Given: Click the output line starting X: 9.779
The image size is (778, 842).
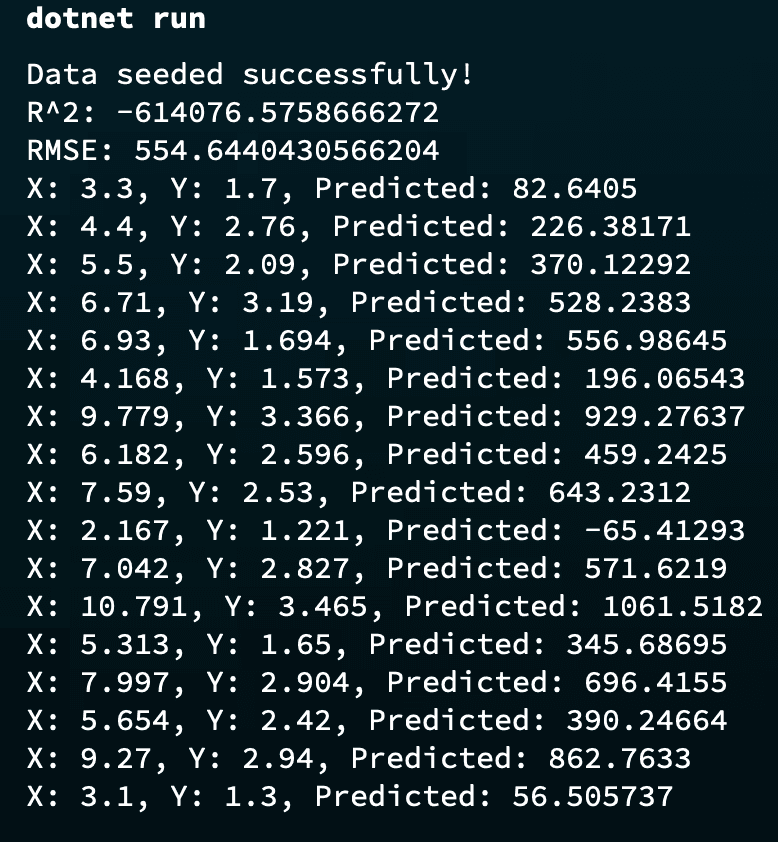Looking at the screenshot, I should [385, 416].
